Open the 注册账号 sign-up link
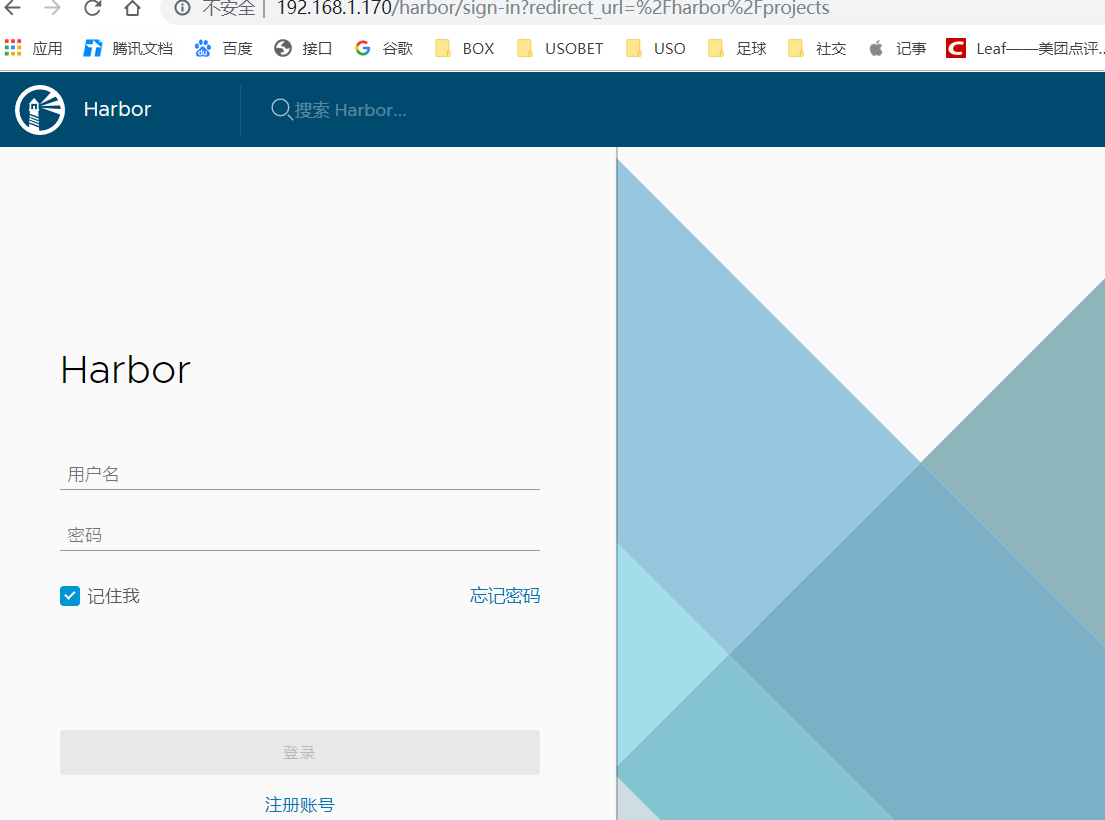 (300, 805)
